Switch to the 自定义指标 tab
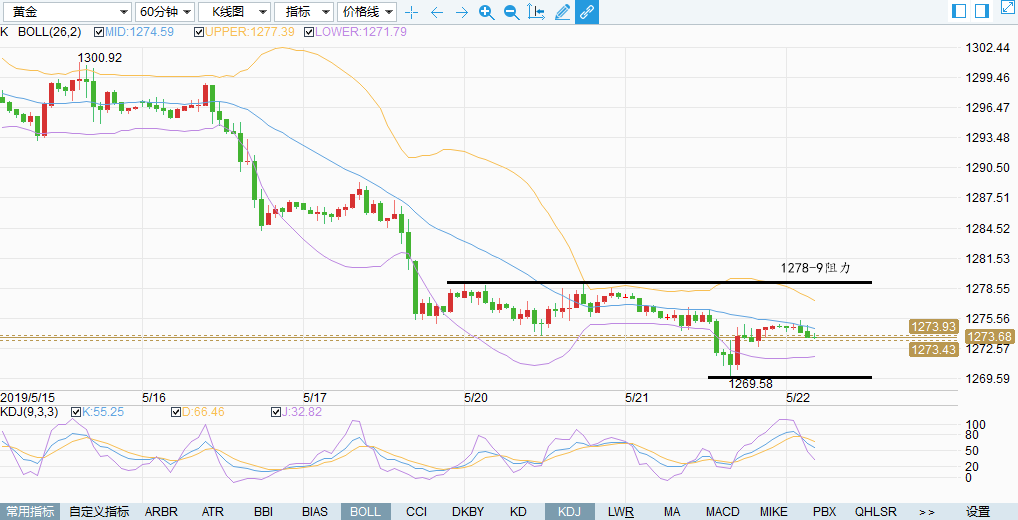This screenshot has width=1018, height=520. tap(99, 511)
